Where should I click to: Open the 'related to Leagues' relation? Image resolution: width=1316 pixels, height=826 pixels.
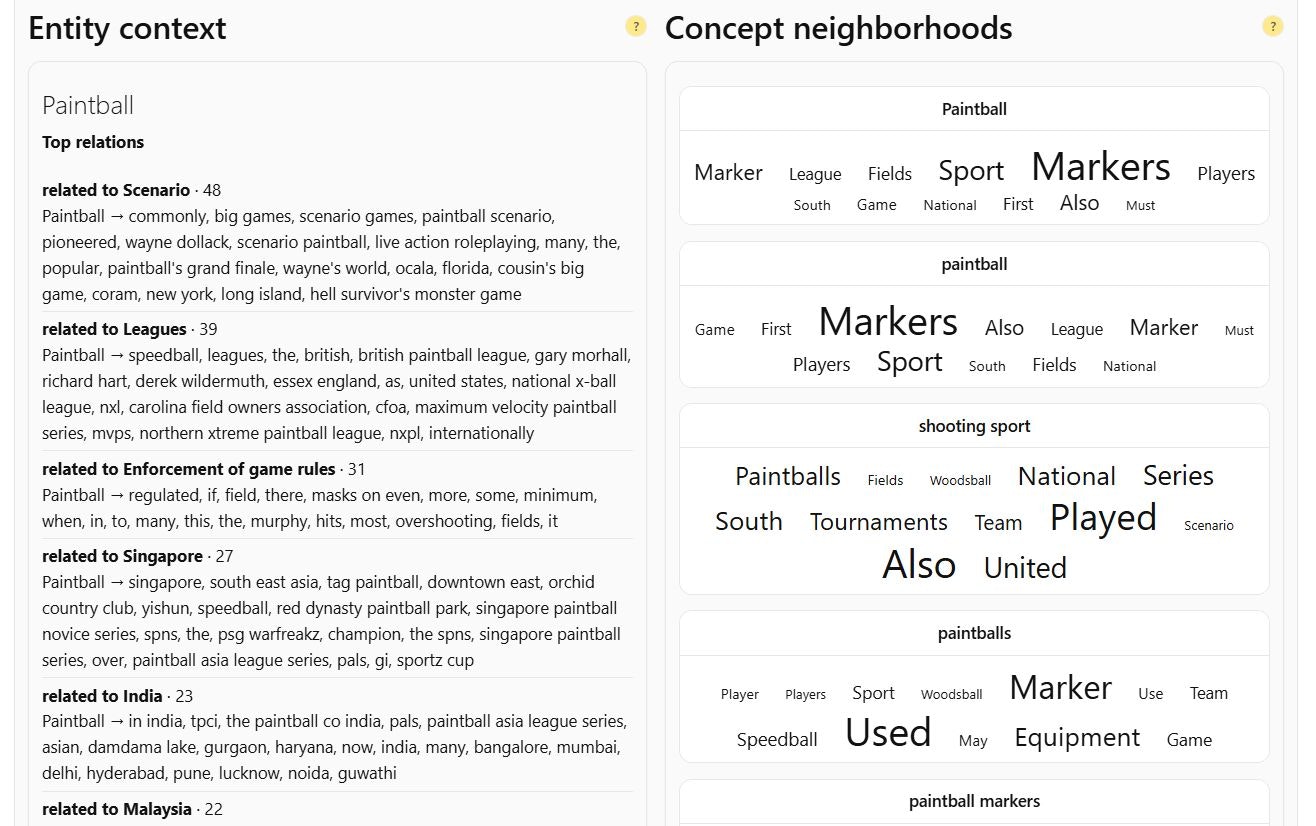click(114, 329)
